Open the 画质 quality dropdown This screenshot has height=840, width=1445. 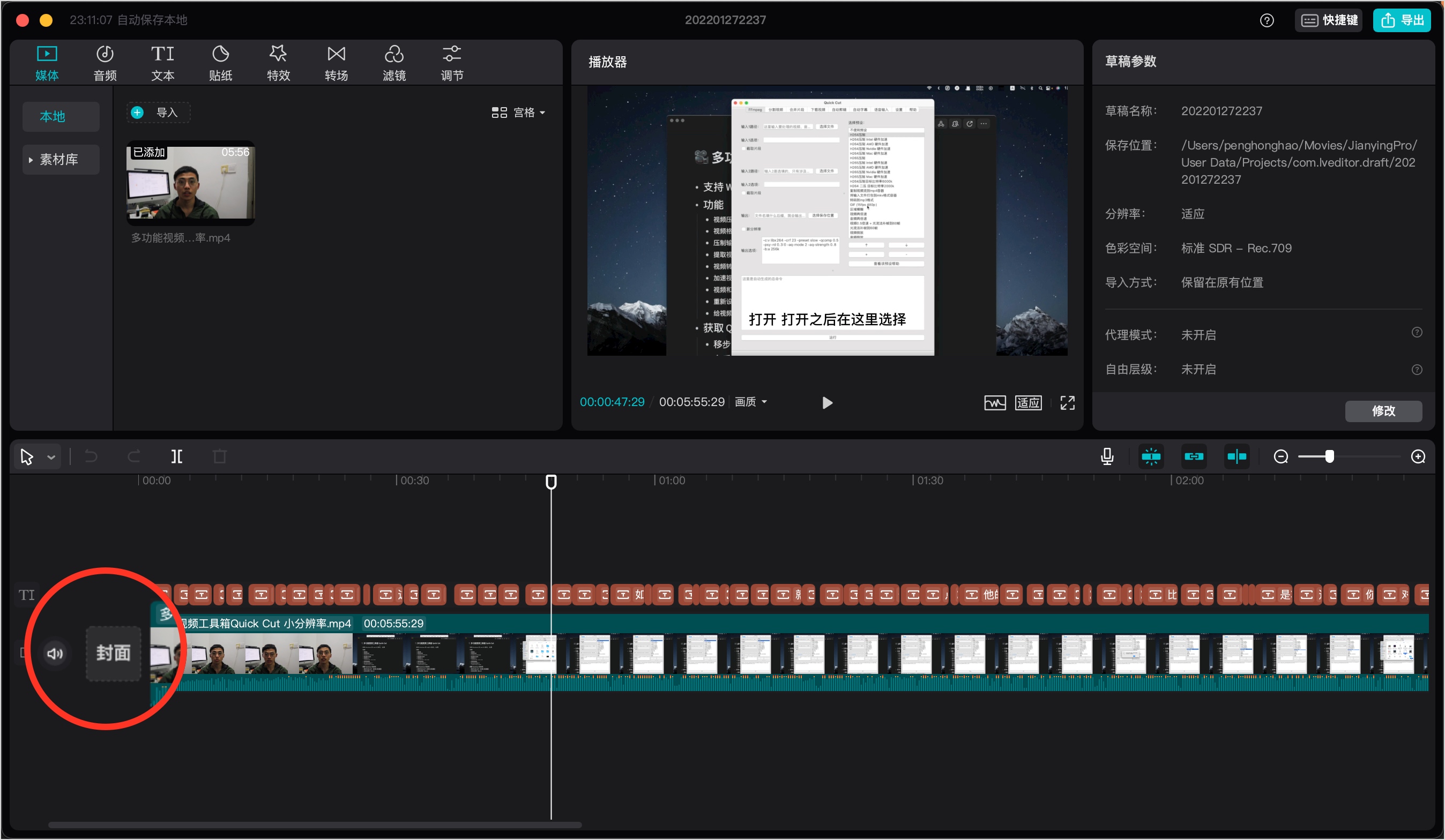750,402
